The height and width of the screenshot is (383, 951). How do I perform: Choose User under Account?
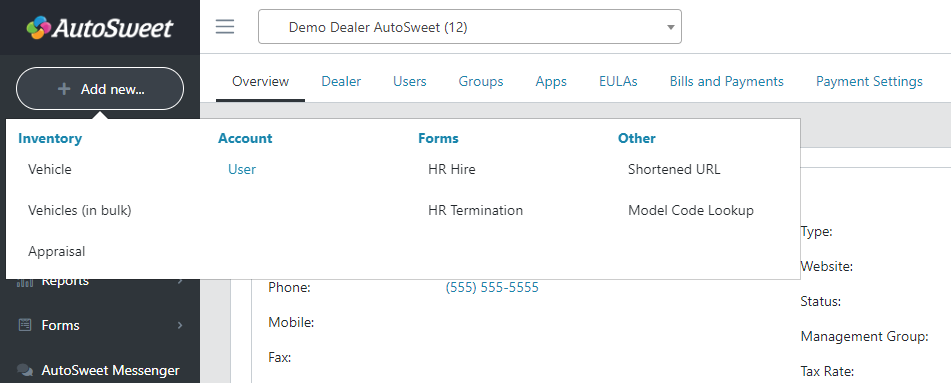[242, 169]
